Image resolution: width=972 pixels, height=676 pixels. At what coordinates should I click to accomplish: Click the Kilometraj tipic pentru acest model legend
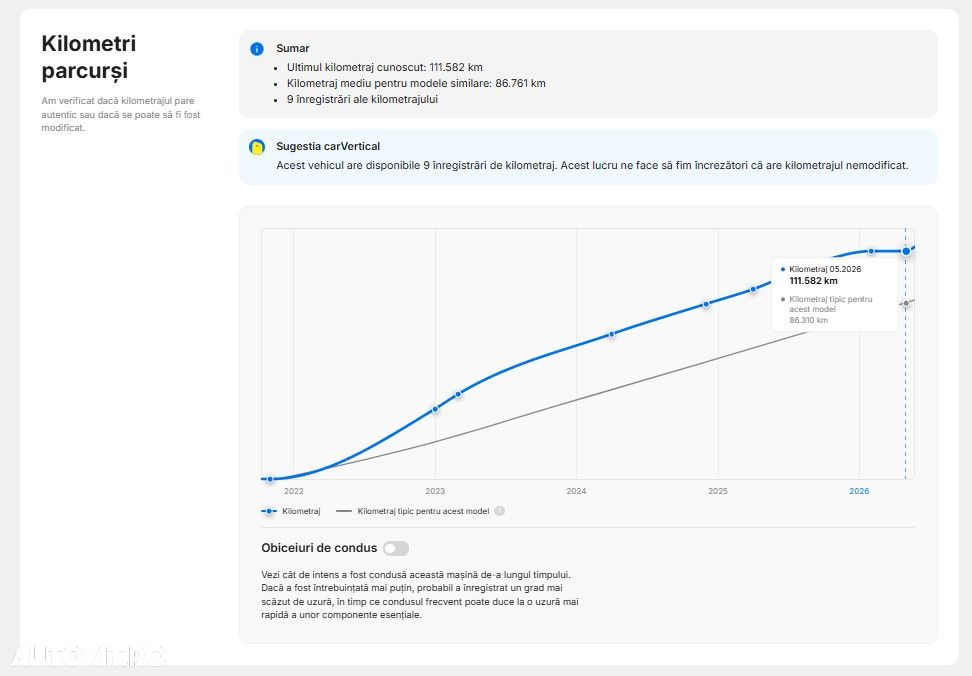pyautogui.click(x=423, y=511)
